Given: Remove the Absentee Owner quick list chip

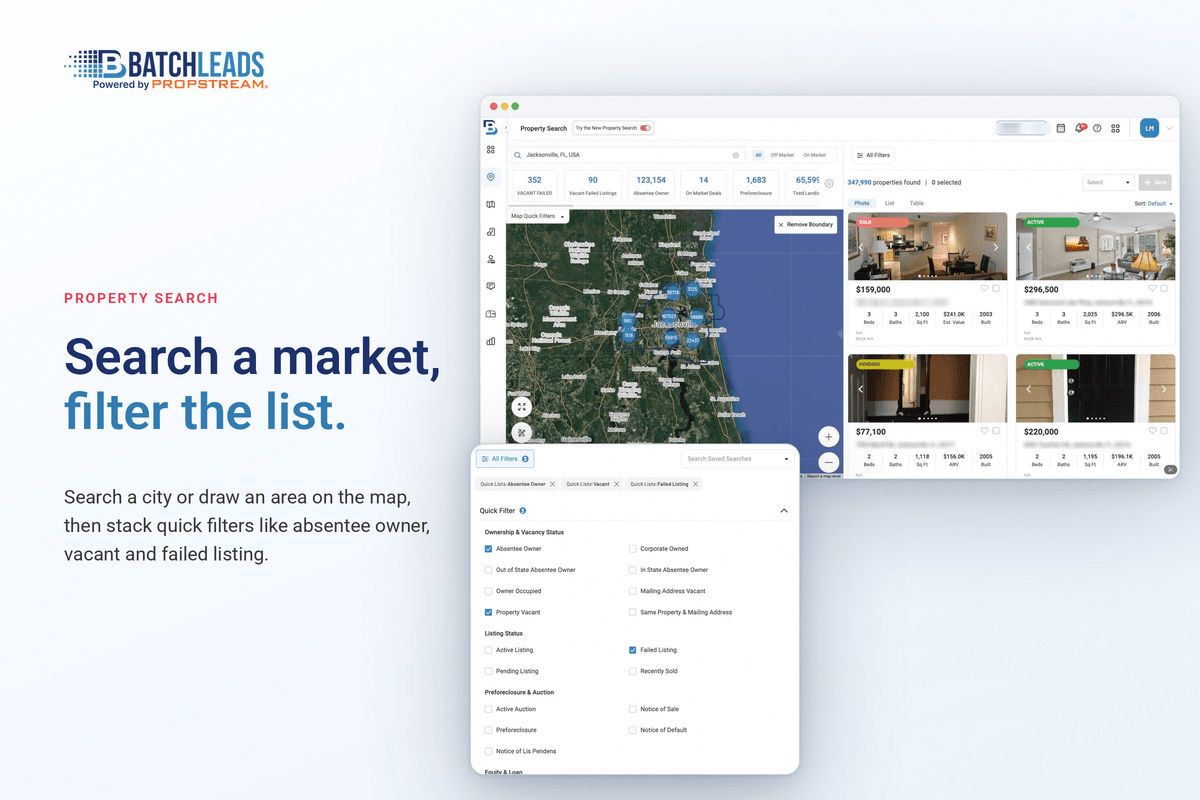Looking at the screenshot, I should pyautogui.click(x=552, y=484).
